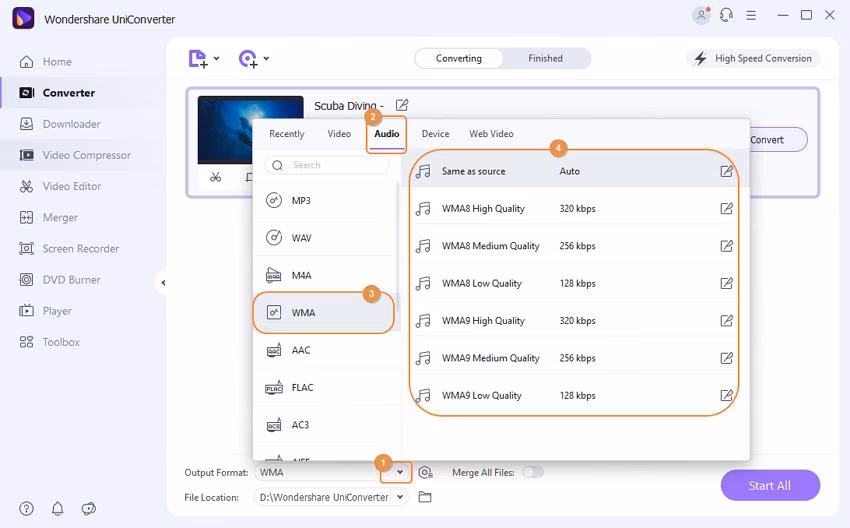The height and width of the screenshot is (528, 850).
Task: Select the Video format tab
Action: (339, 134)
